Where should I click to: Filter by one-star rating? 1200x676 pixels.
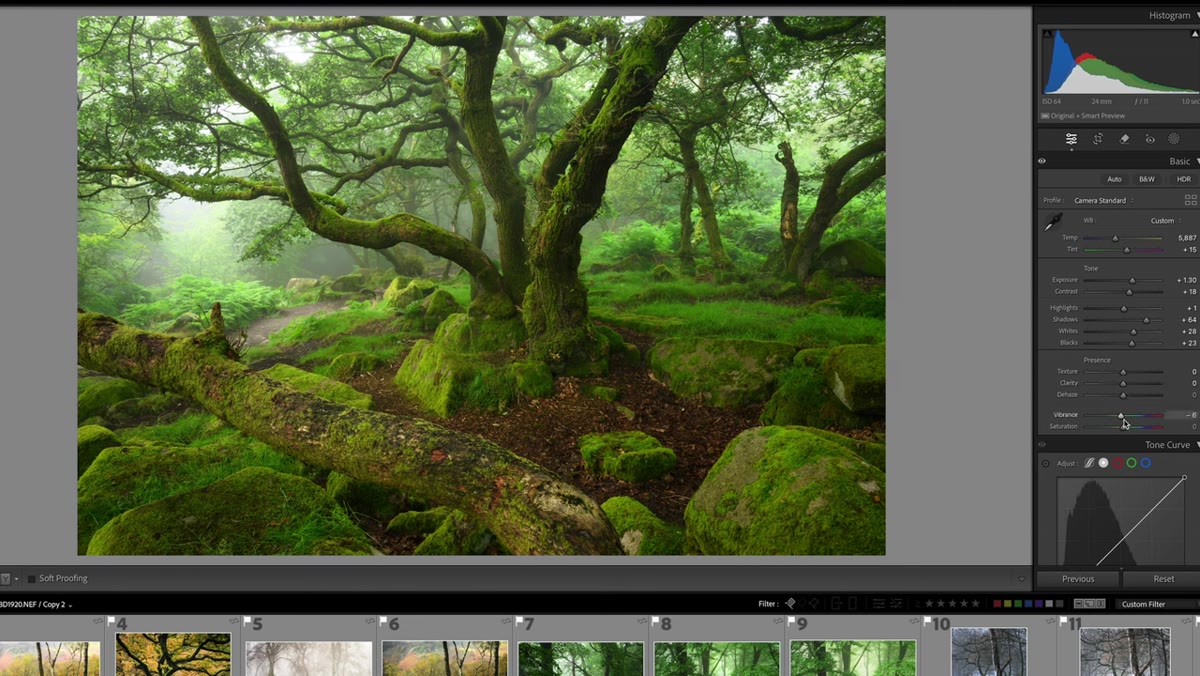[929, 604]
